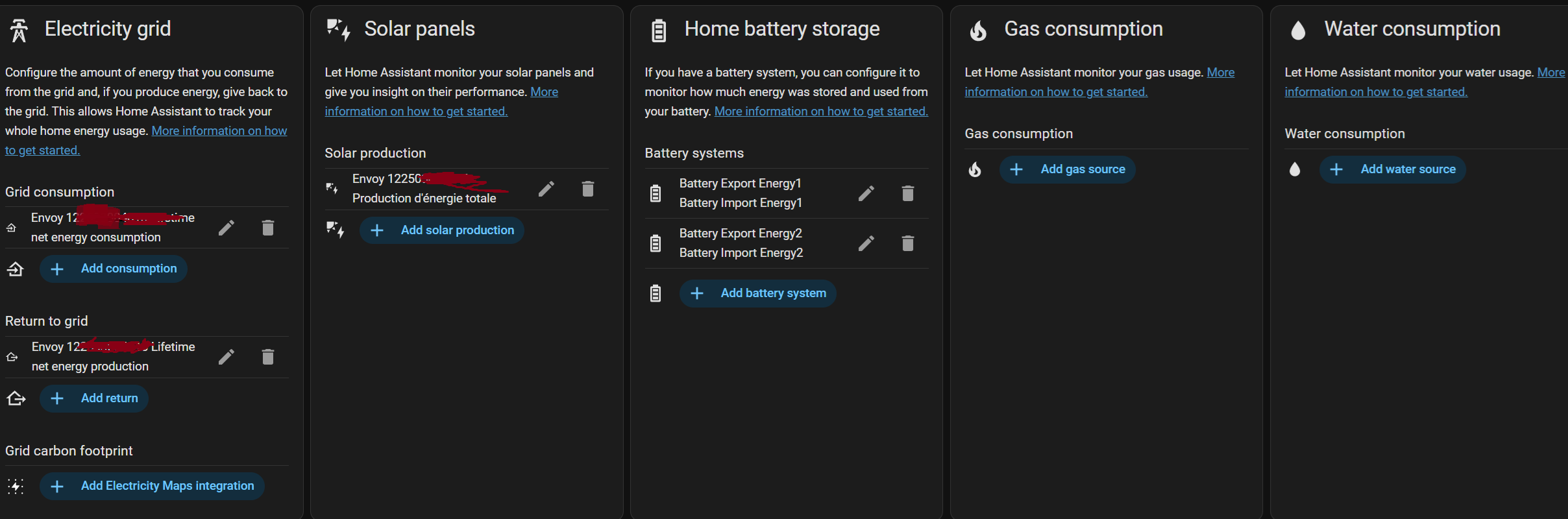This screenshot has width=1568, height=519.
Task: Open the gas usage information link
Action: 1056,92
